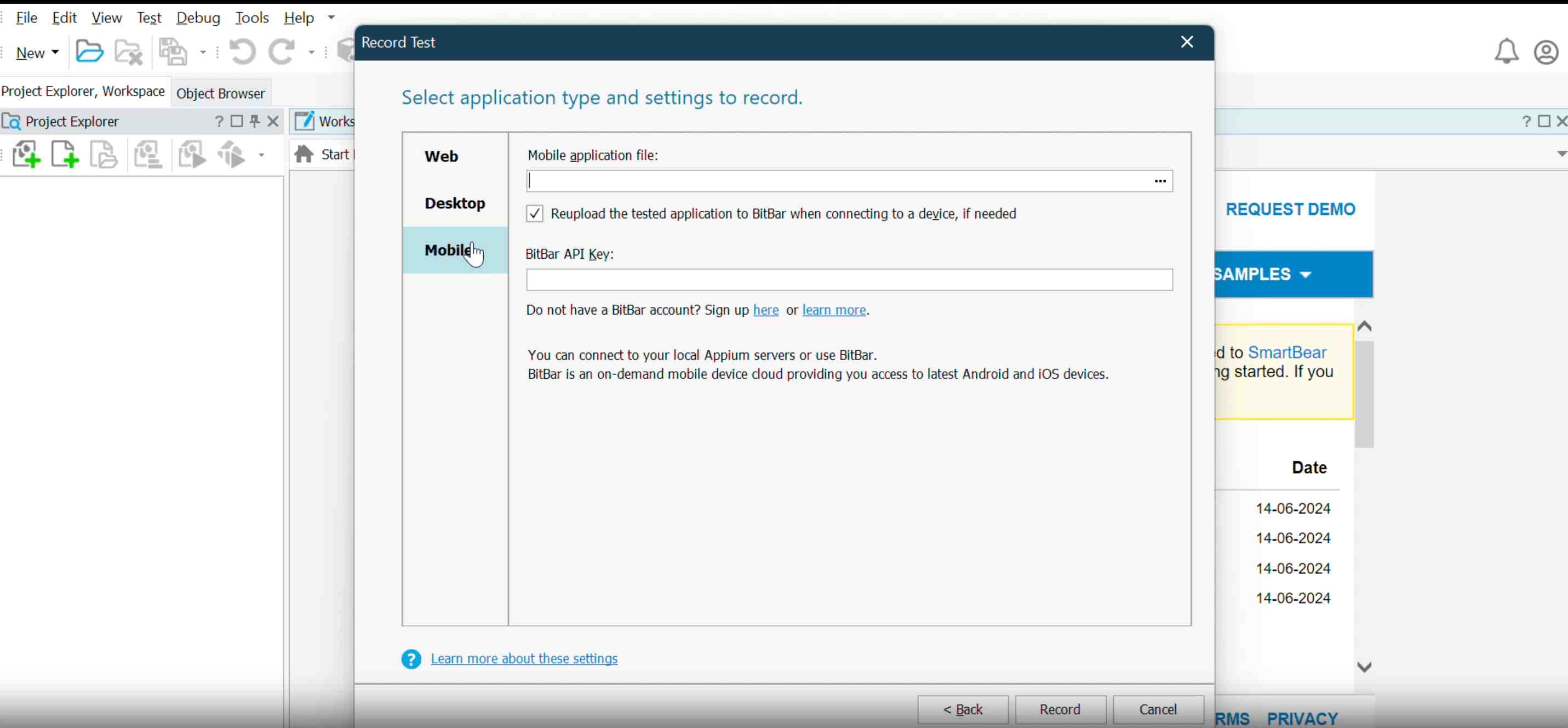Viewport: 1568px width, 728px height.
Task: Select the Web application type
Action: coord(441,157)
